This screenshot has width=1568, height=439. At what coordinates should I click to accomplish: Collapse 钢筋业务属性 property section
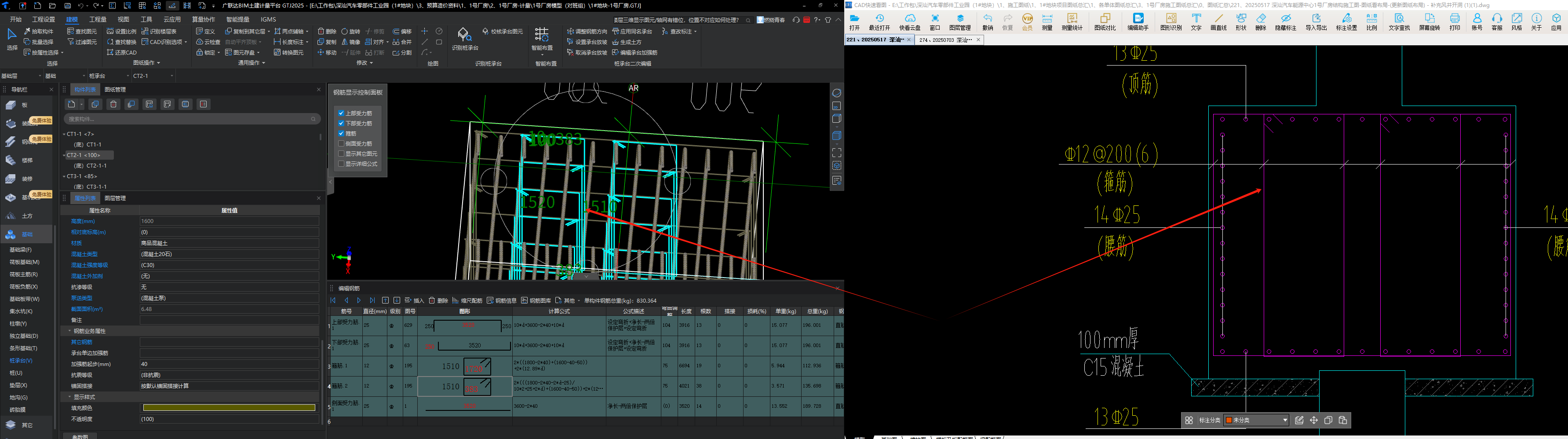click(x=69, y=331)
